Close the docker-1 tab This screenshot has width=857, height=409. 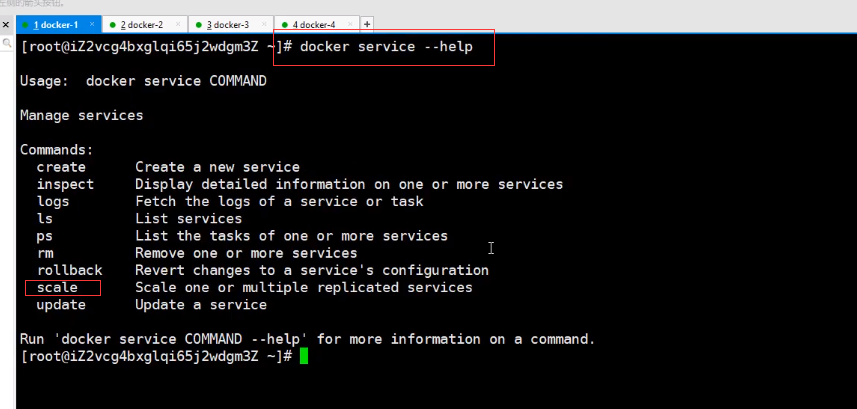tap(92, 24)
